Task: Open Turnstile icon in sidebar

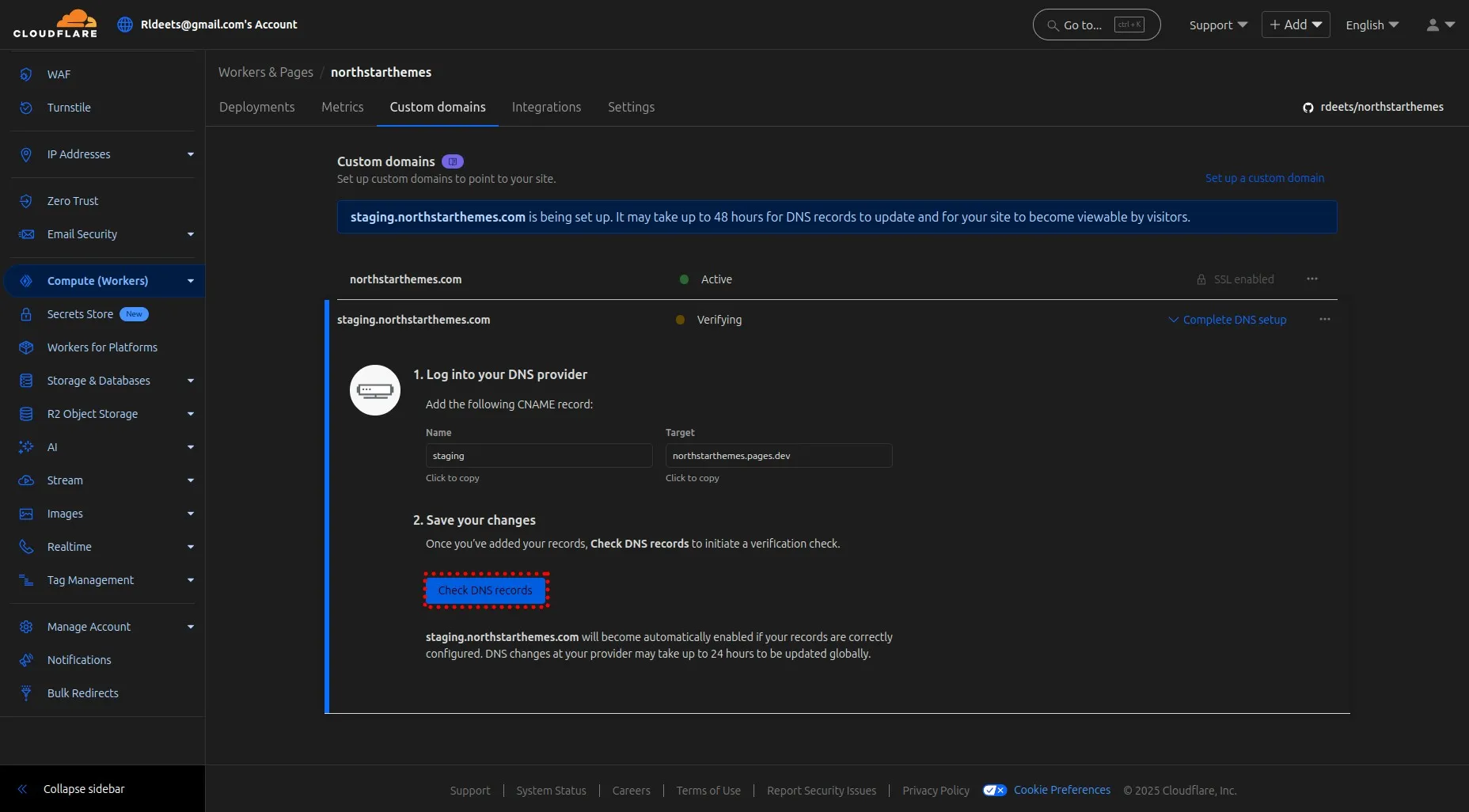Action: click(x=26, y=108)
